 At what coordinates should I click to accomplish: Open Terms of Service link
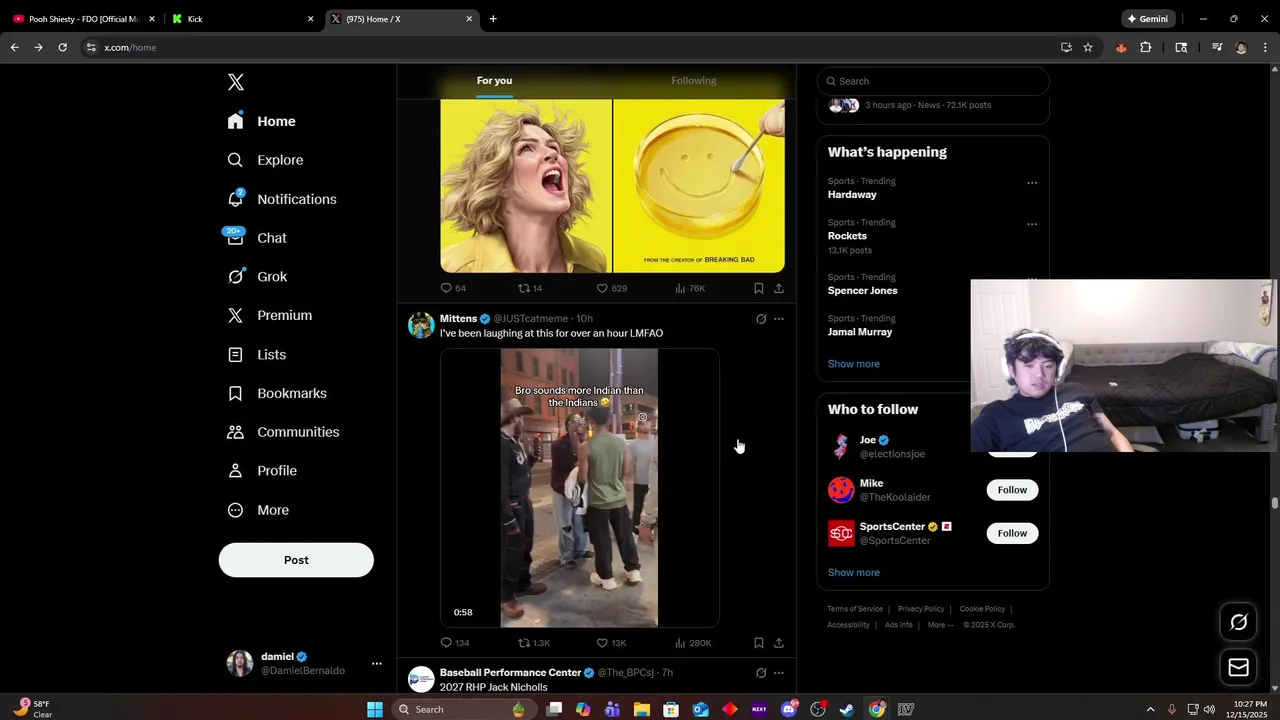click(x=855, y=609)
